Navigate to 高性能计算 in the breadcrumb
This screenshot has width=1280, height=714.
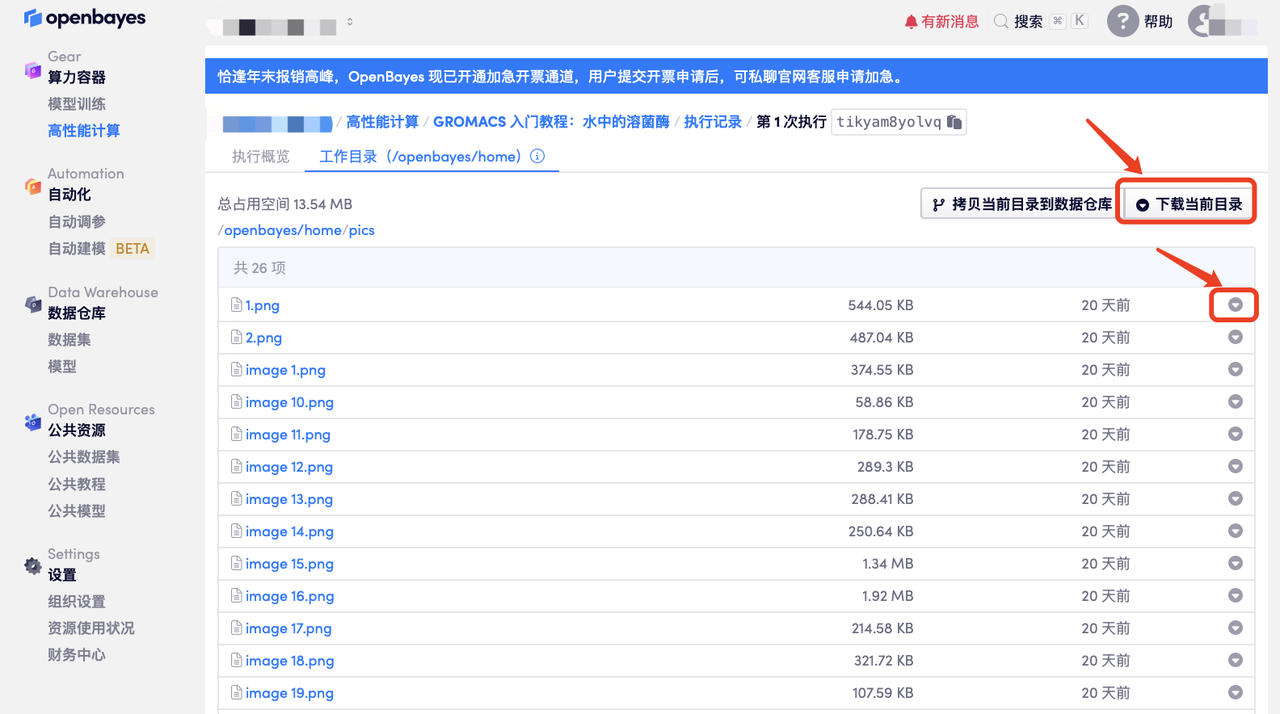click(x=380, y=121)
